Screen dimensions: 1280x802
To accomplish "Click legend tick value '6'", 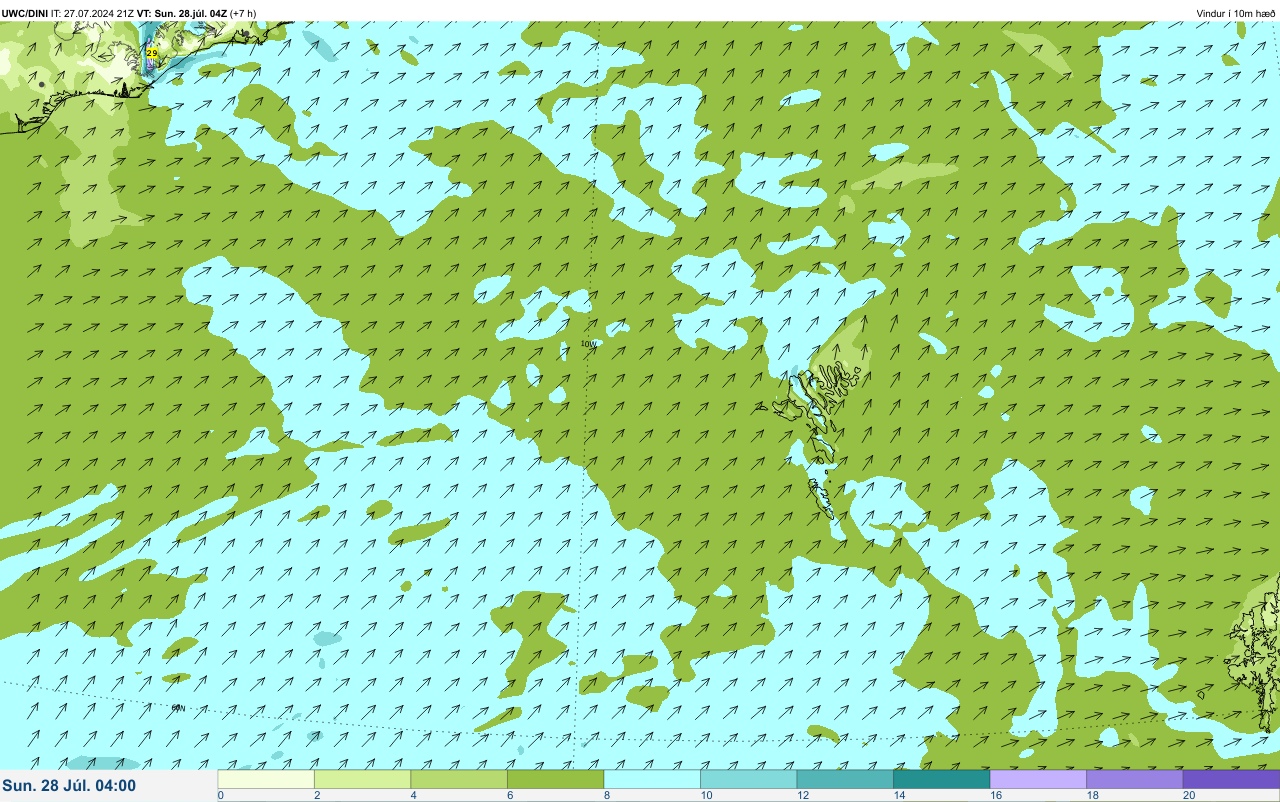I will click(x=509, y=795).
